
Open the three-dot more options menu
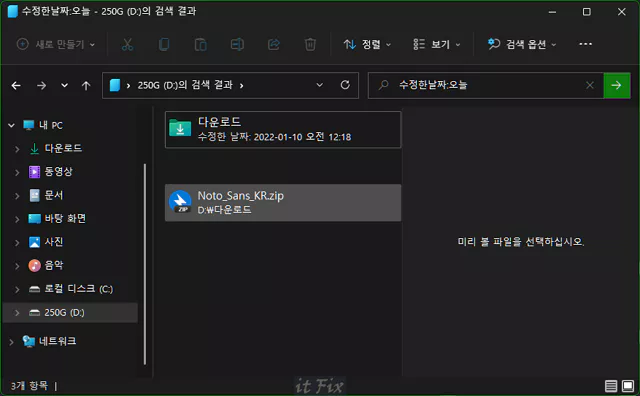[586, 44]
